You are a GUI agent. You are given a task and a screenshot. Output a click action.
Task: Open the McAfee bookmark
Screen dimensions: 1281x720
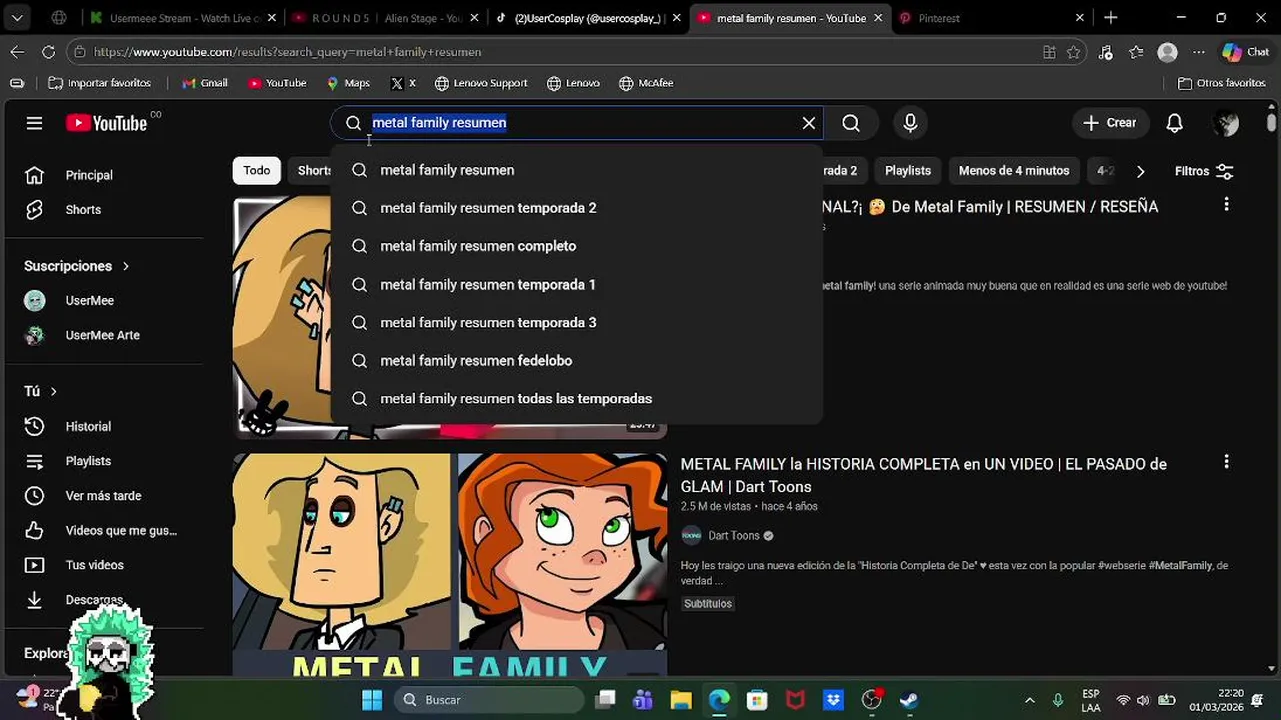[x=646, y=83]
